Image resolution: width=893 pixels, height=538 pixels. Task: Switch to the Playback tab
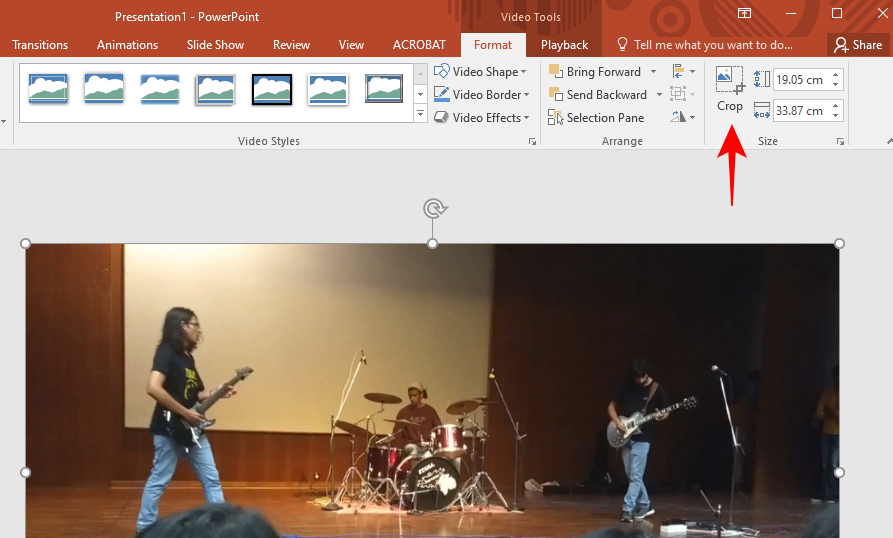(564, 45)
